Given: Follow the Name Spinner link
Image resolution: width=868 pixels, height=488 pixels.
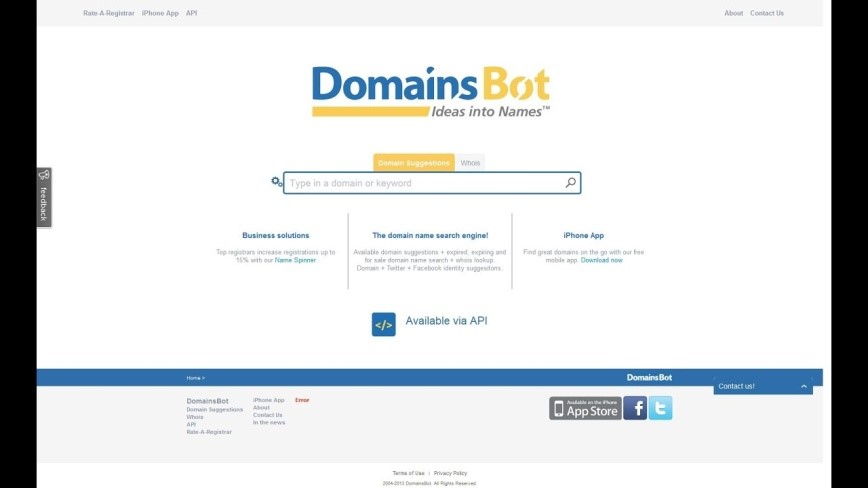Looking at the screenshot, I should point(295,260).
